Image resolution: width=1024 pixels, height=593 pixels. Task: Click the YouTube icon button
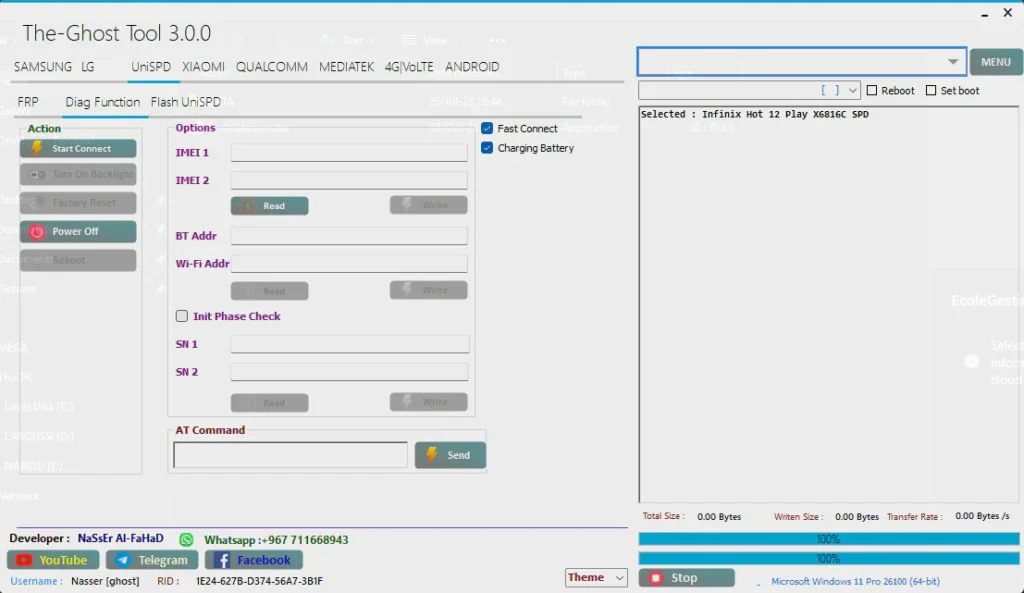click(24, 560)
